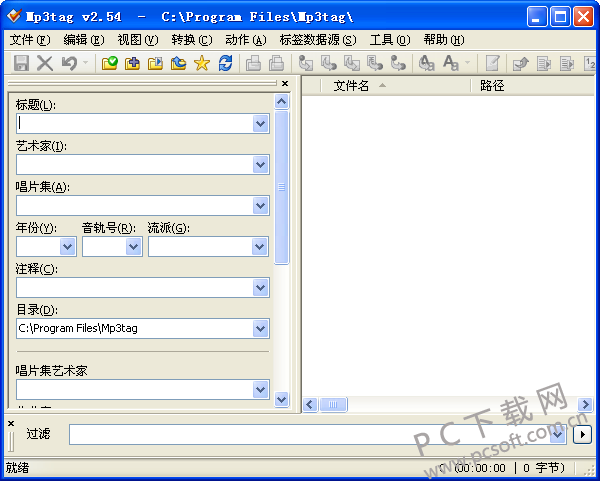Click the Extended Tags notepad icon
Viewport: 600px width, 481px height.
492,63
